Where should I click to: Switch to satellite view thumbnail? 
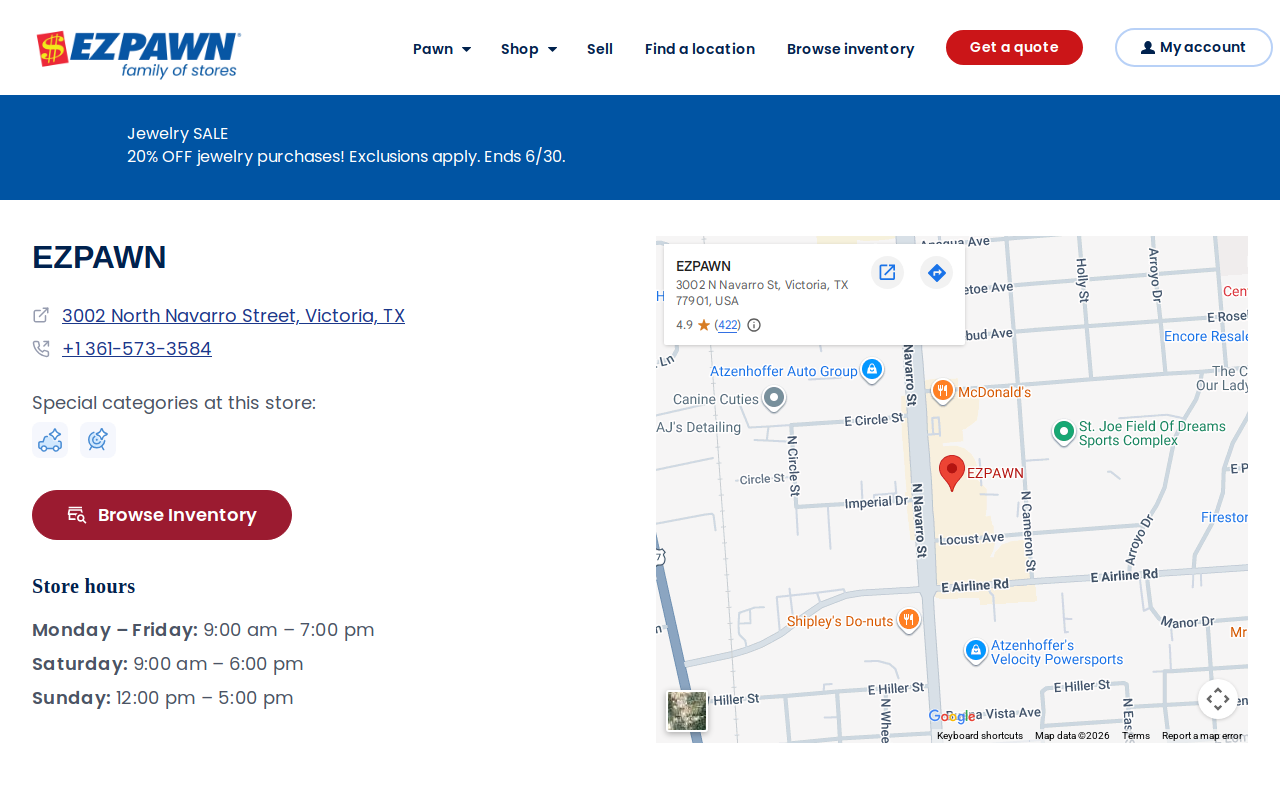pos(687,711)
